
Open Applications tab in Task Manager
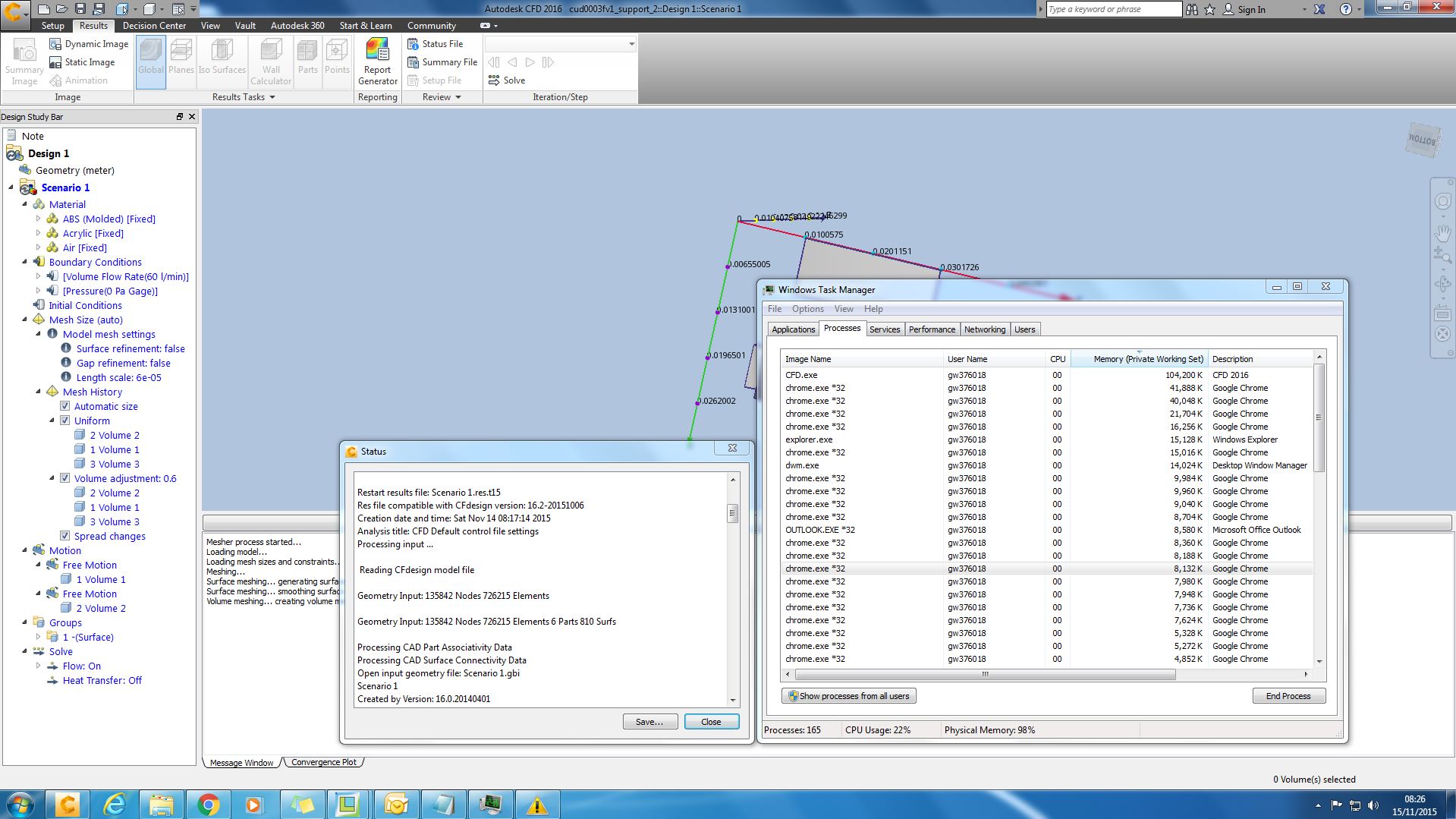pos(794,329)
